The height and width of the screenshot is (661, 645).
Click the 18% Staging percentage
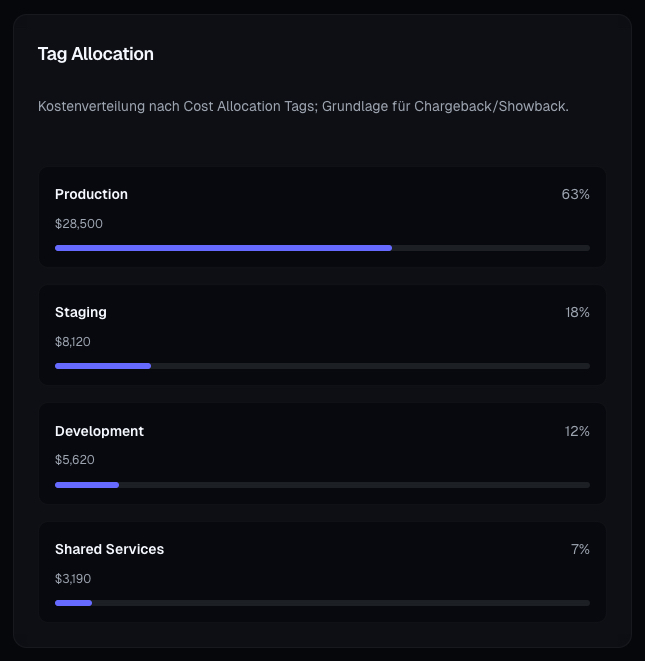click(x=577, y=312)
